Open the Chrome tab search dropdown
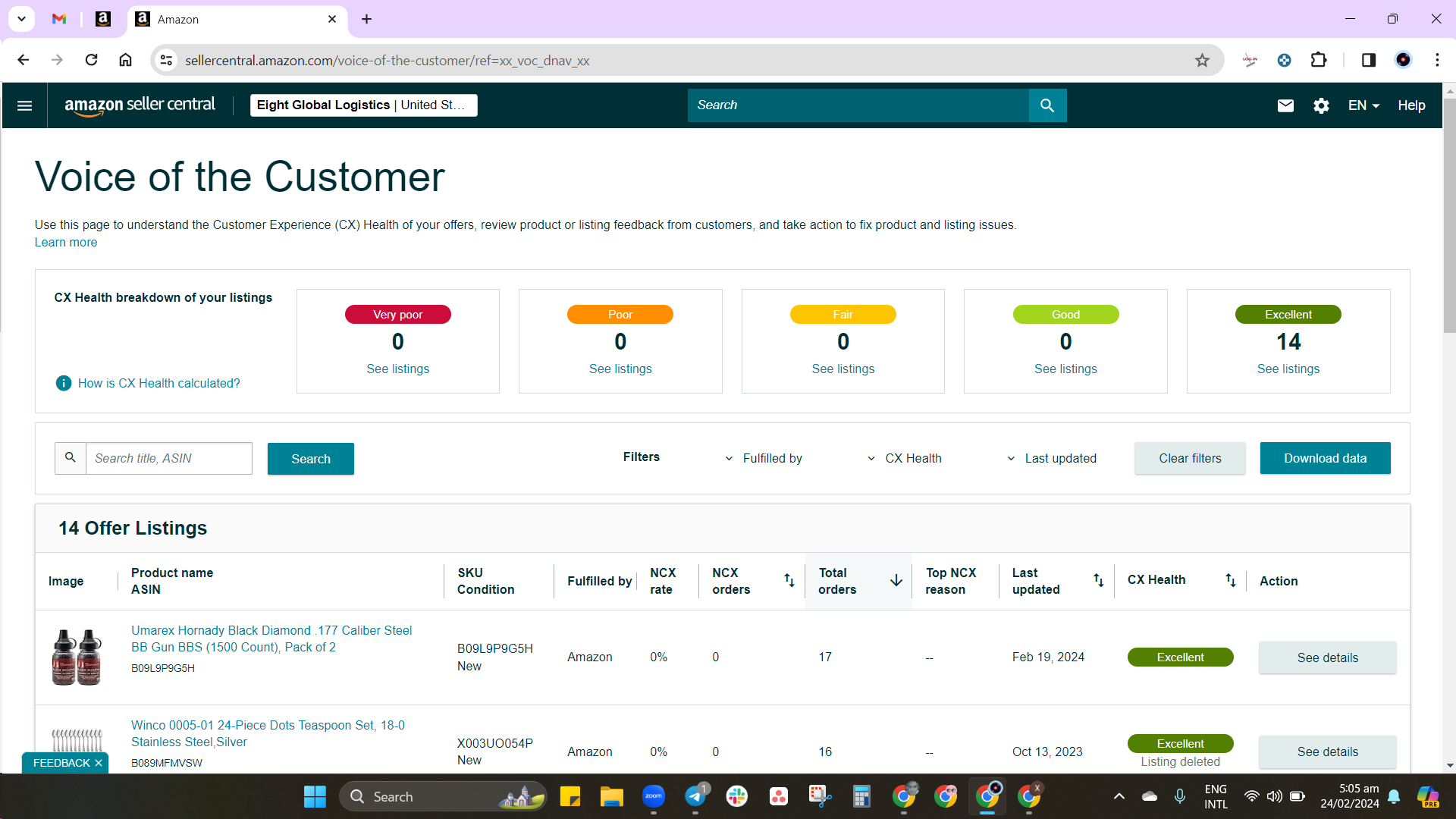This screenshot has height=819, width=1456. click(x=22, y=19)
